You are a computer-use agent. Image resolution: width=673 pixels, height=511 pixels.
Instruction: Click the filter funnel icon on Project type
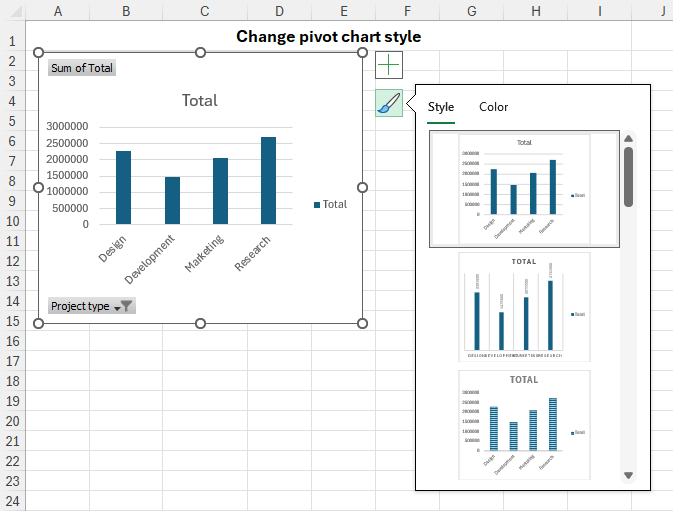click(x=127, y=306)
